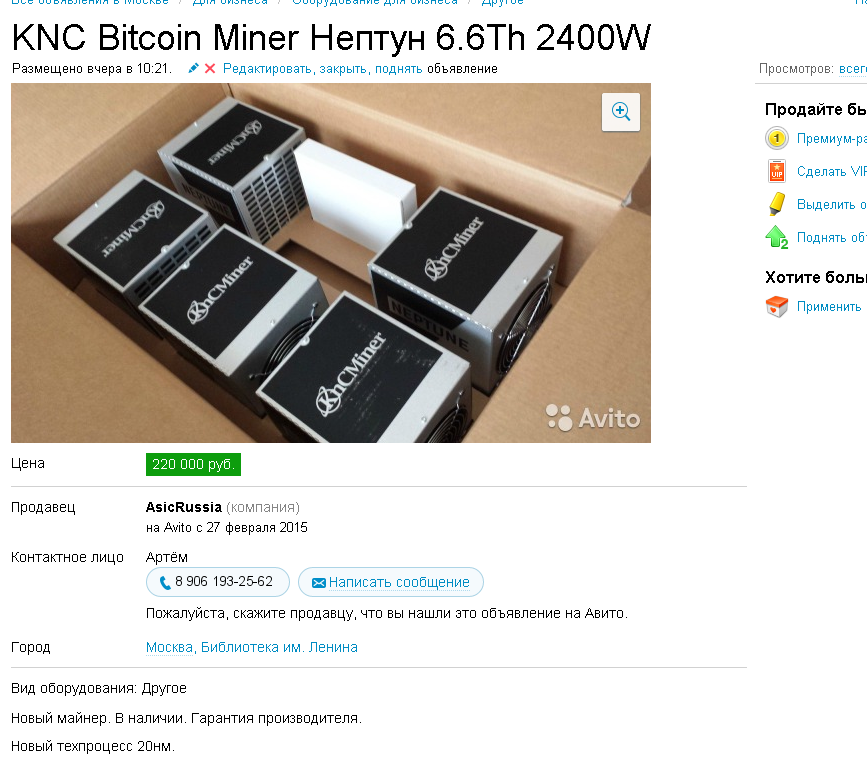Click the 'поднять' link to raise the listing
Image resolution: width=867 pixels, height=760 pixels.
pyautogui.click(x=399, y=69)
